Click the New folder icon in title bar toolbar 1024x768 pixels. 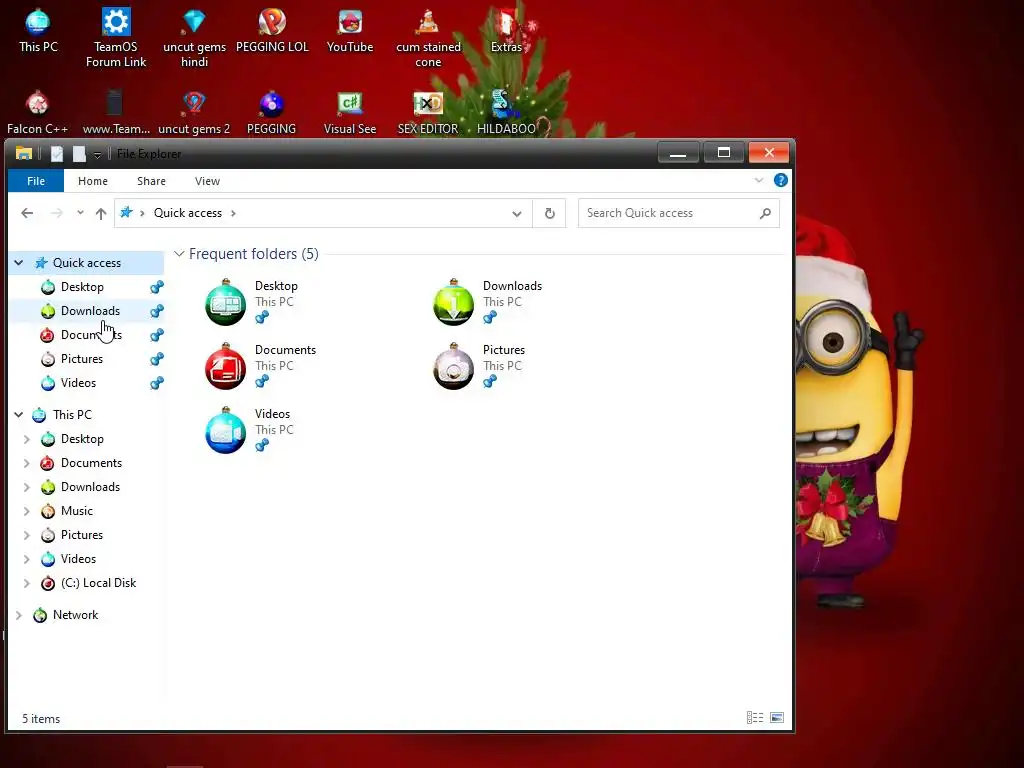click(x=79, y=153)
